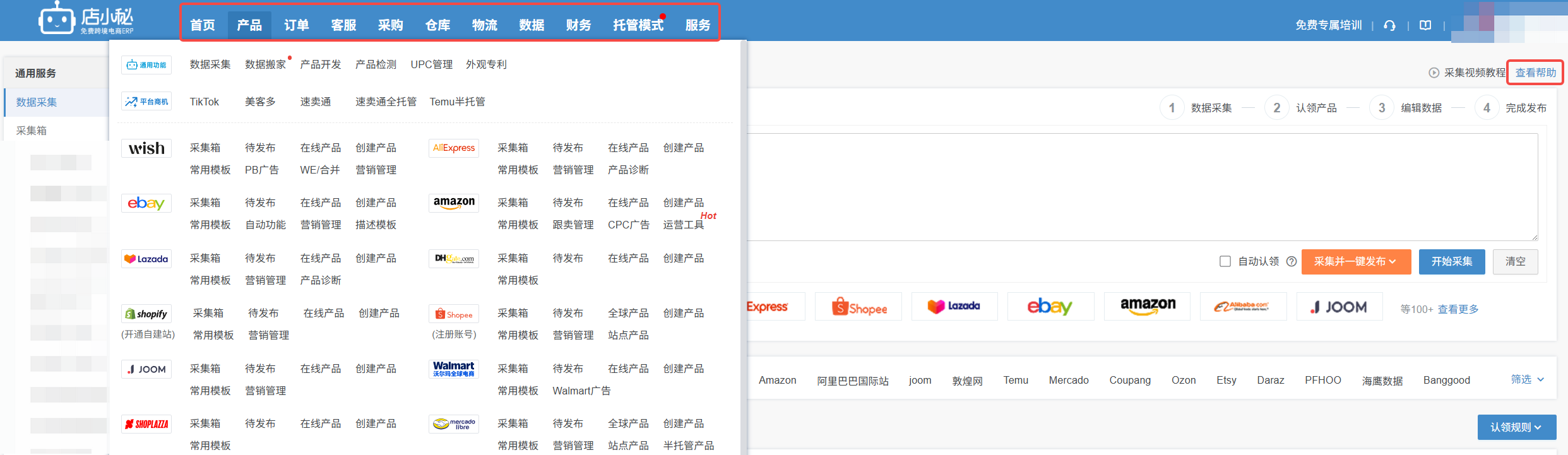The image size is (1568, 455).
Task: Open the 免费专属培训 link
Action: tap(1329, 25)
